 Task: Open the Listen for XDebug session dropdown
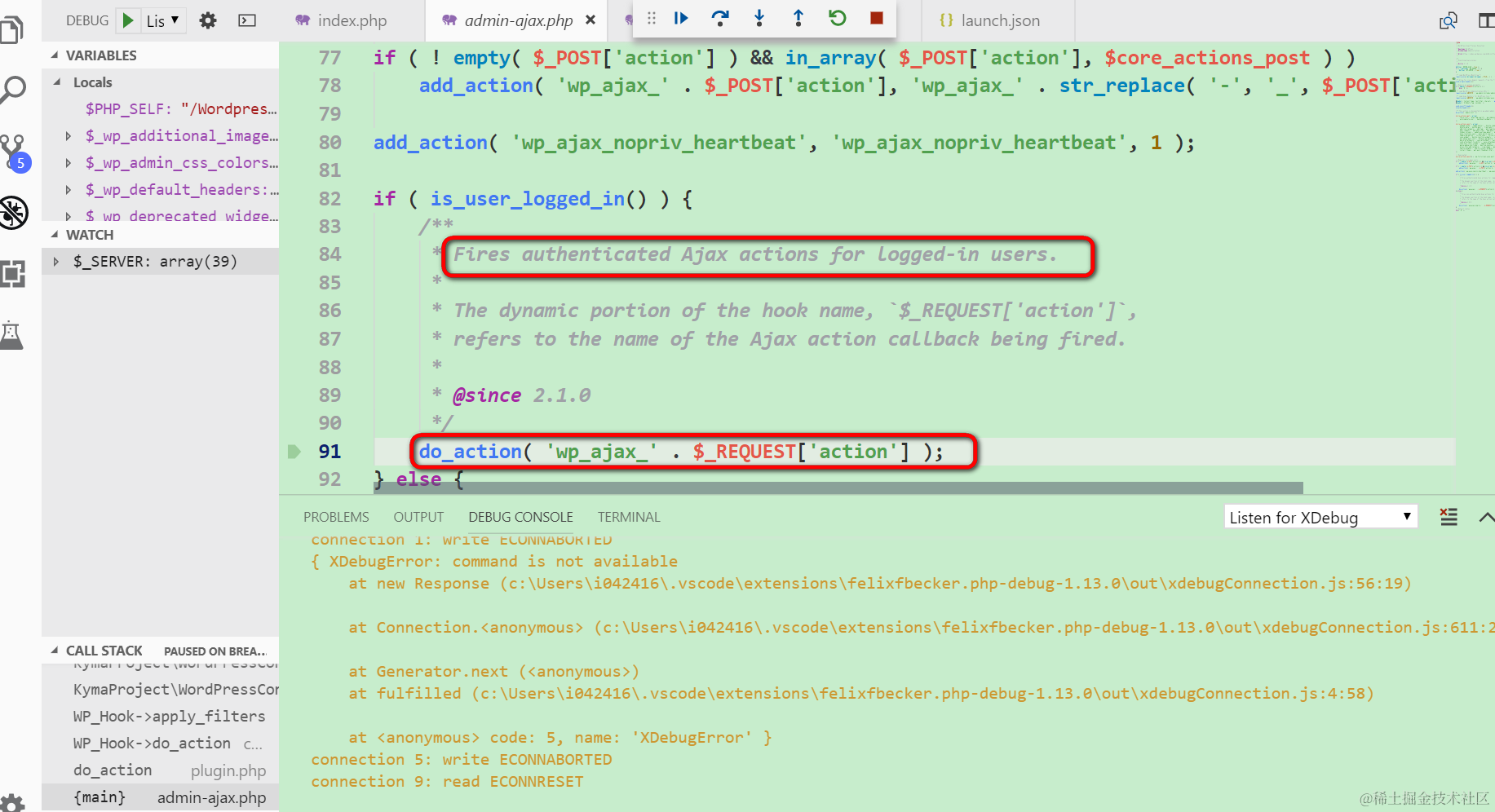point(1320,517)
